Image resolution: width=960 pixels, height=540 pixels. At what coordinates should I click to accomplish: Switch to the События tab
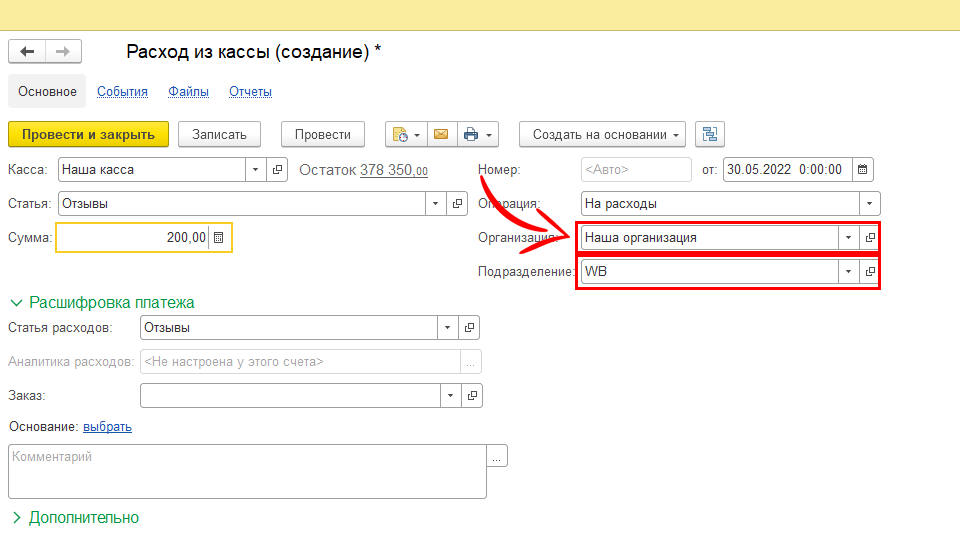(x=122, y=92)
